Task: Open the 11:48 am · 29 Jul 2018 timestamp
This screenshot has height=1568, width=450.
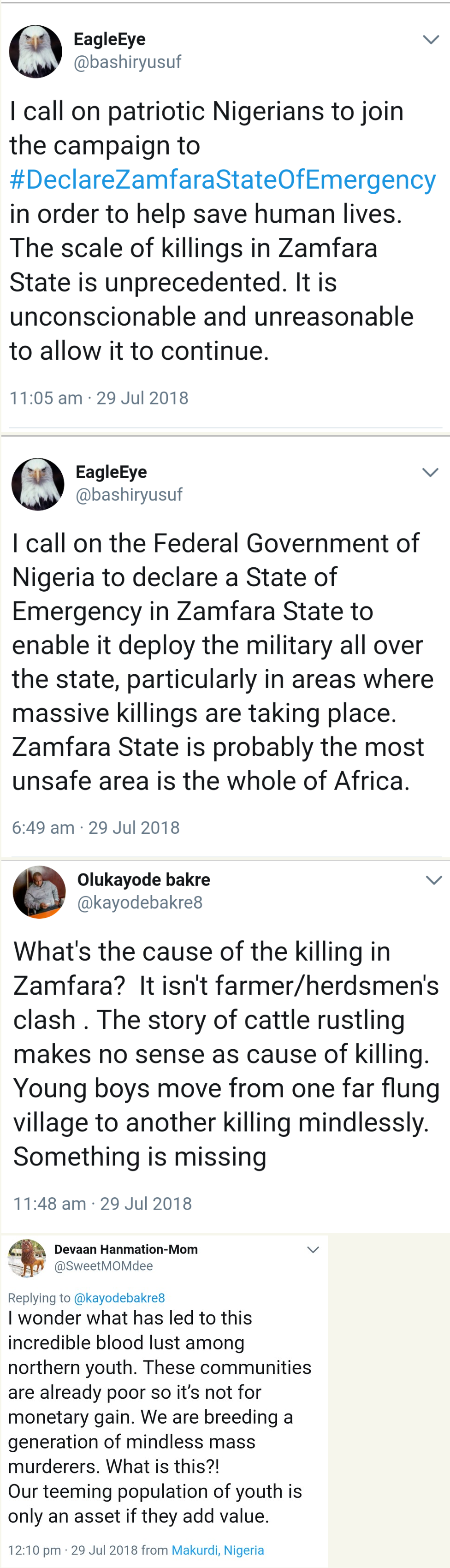Action: pos(102,1203)
